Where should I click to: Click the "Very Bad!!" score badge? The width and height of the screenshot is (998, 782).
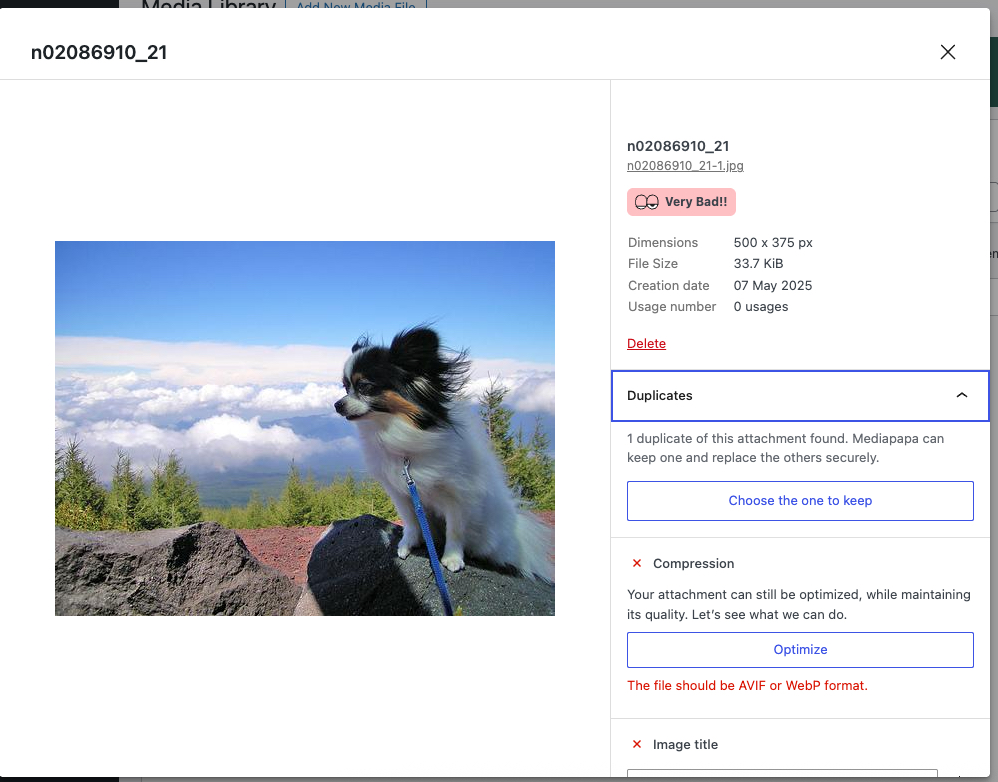681,202
